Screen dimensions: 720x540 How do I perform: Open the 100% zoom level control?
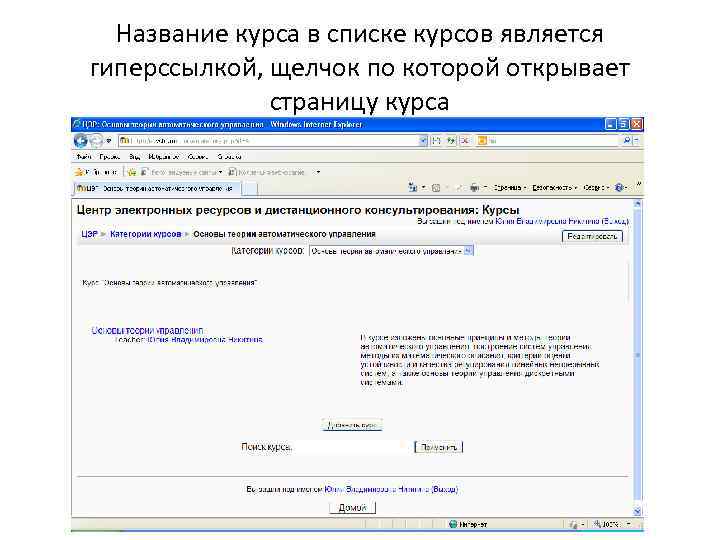pos(612,524)
